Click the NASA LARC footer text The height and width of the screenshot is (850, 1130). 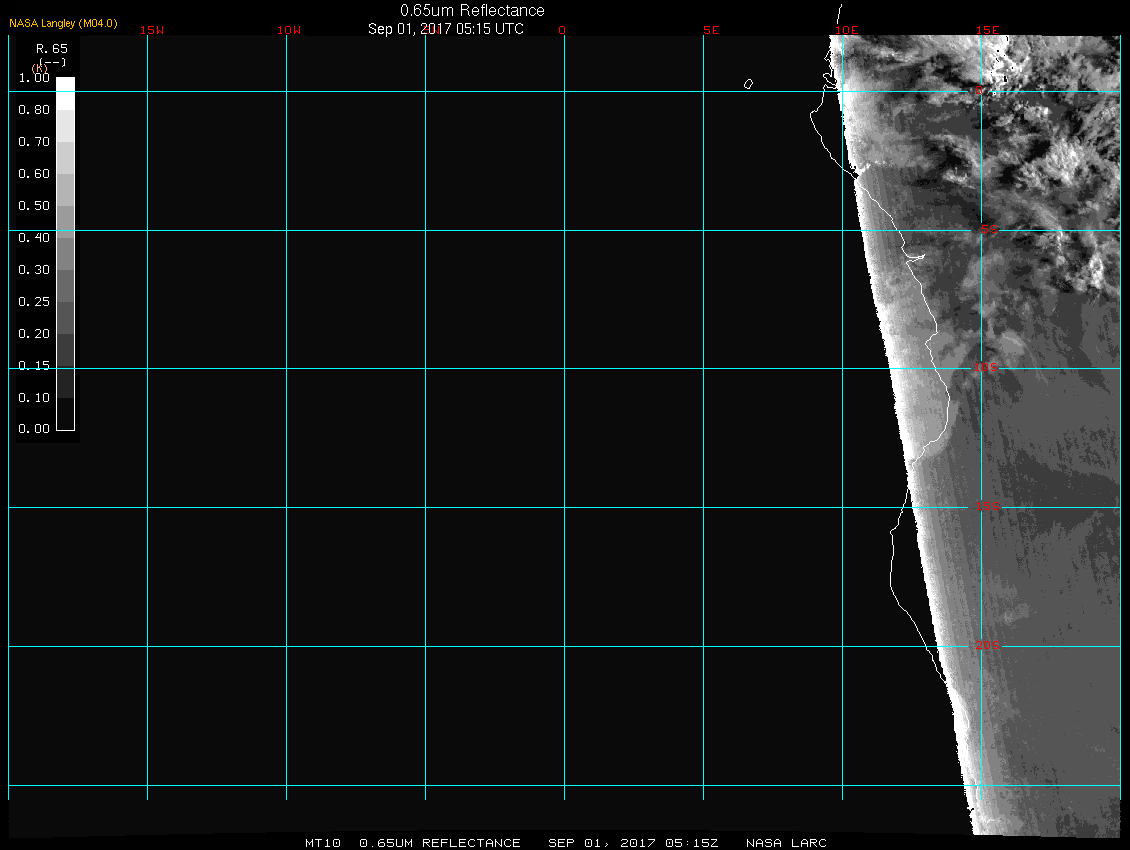pos(786,843)
